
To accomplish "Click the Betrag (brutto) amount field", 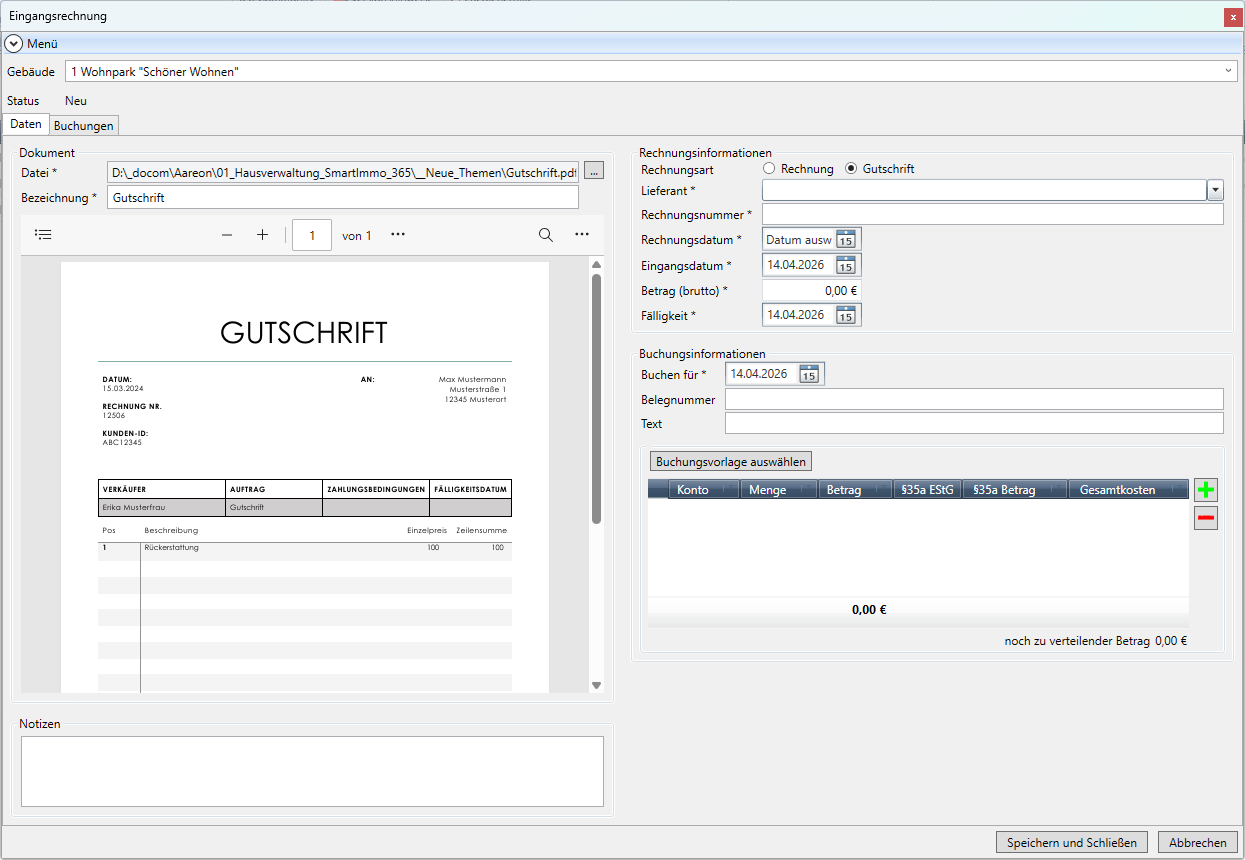I will click(811, 290).
